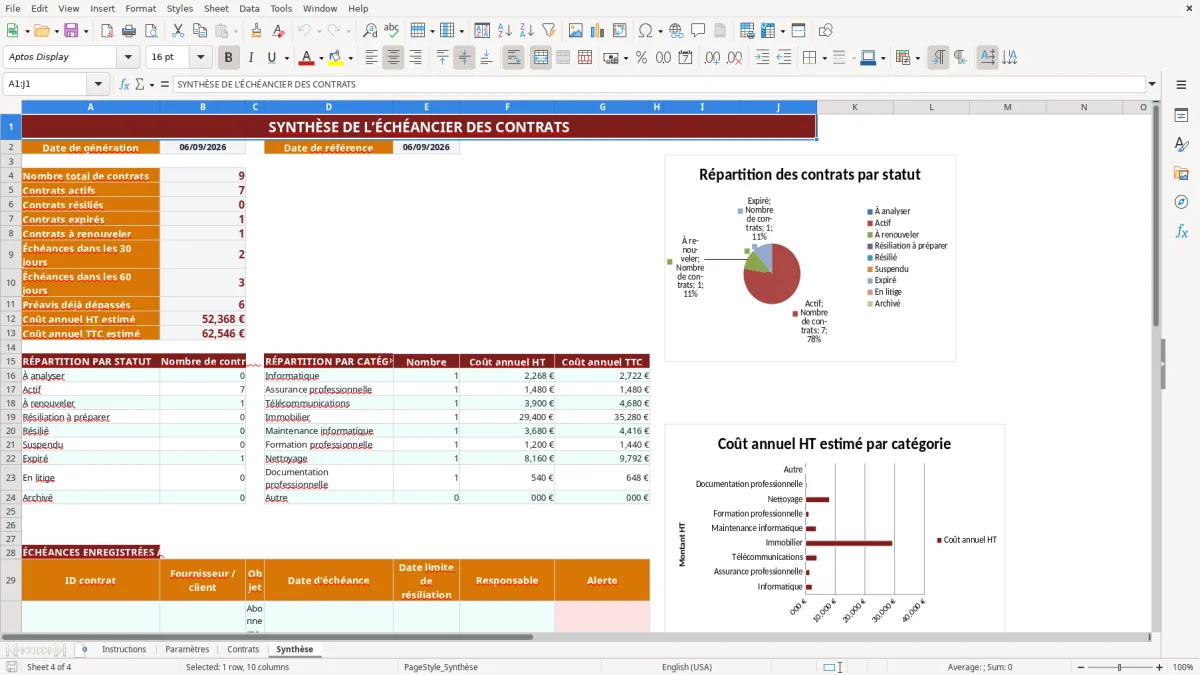Expand the font color dropdown arrow
Screen dimensions: 1200x675
click(321, 58)
